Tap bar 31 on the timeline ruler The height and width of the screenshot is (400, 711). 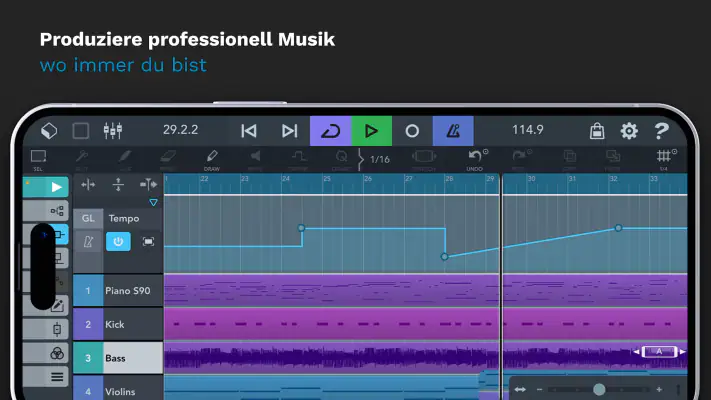[x=573, y=179]
